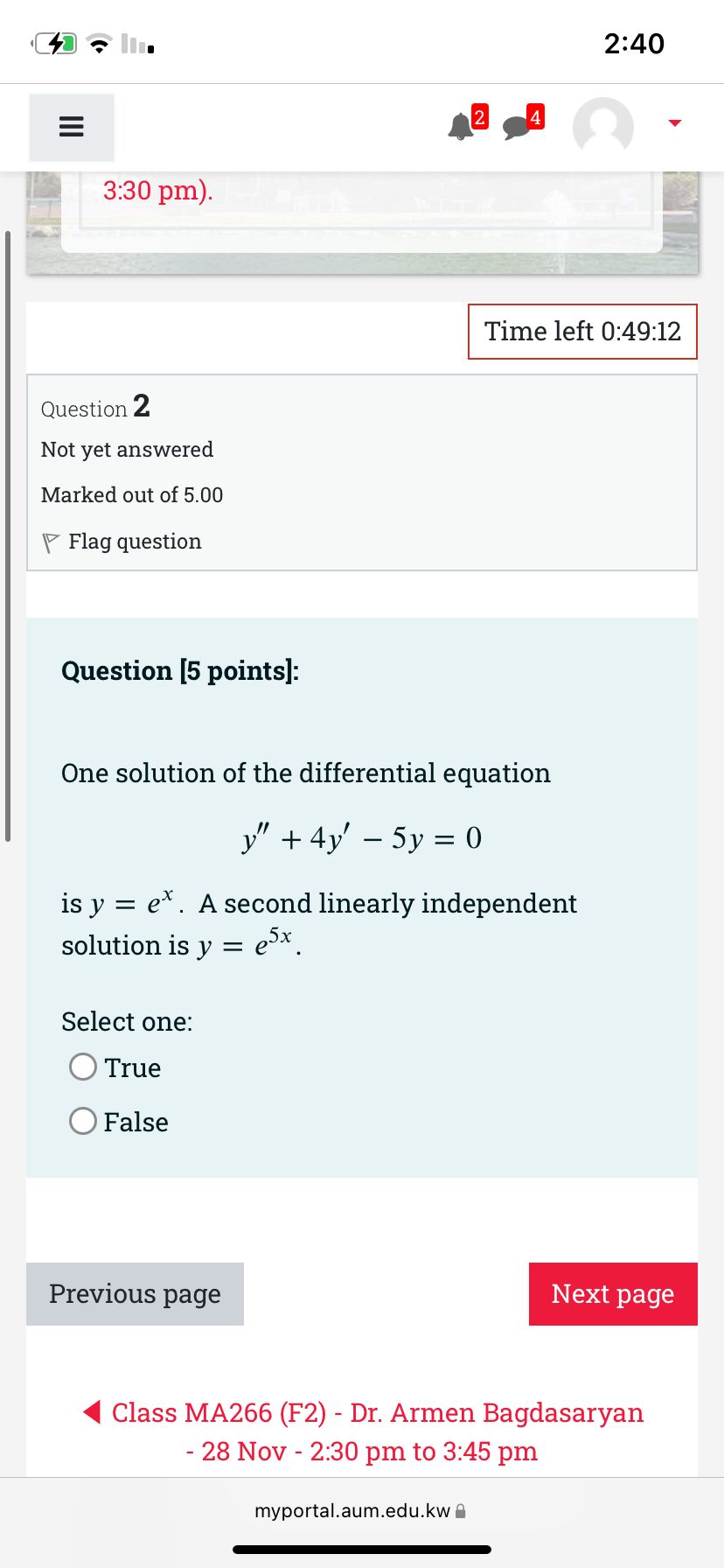
Task: Tap the battery charging status icon
Action: point(54,43)
